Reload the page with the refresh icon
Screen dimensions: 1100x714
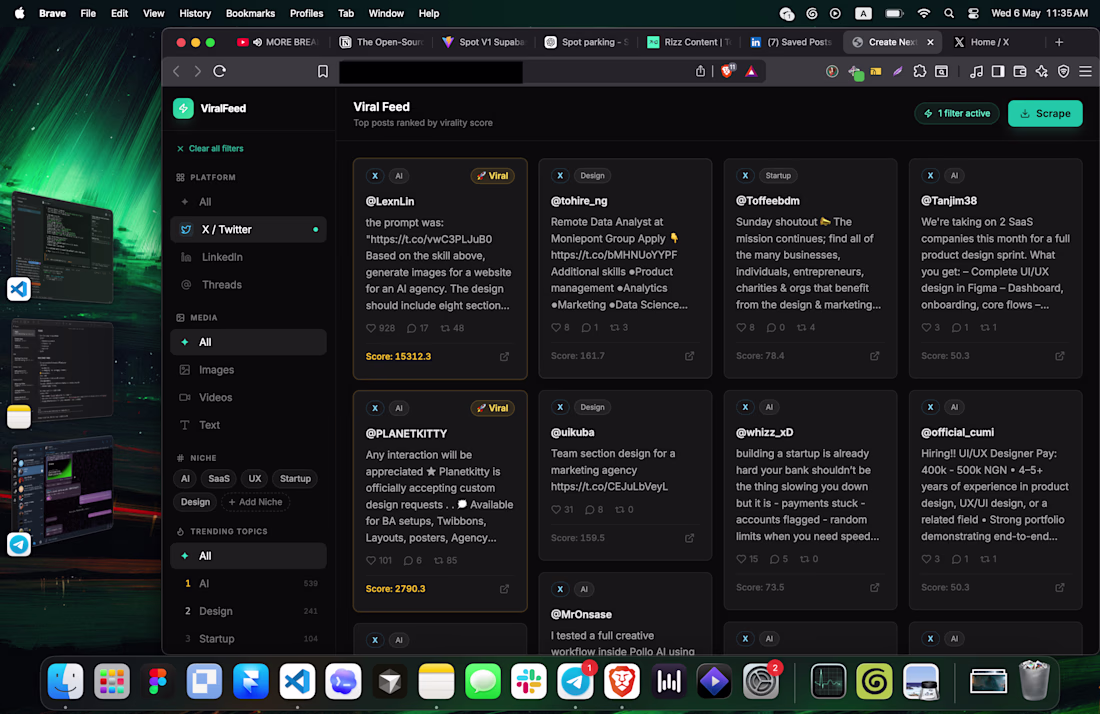point(220,71)
